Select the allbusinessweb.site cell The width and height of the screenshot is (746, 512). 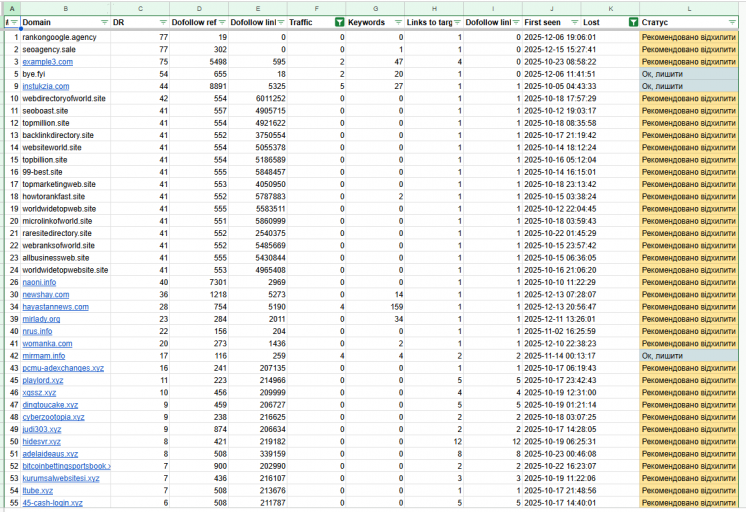point(66,258)
